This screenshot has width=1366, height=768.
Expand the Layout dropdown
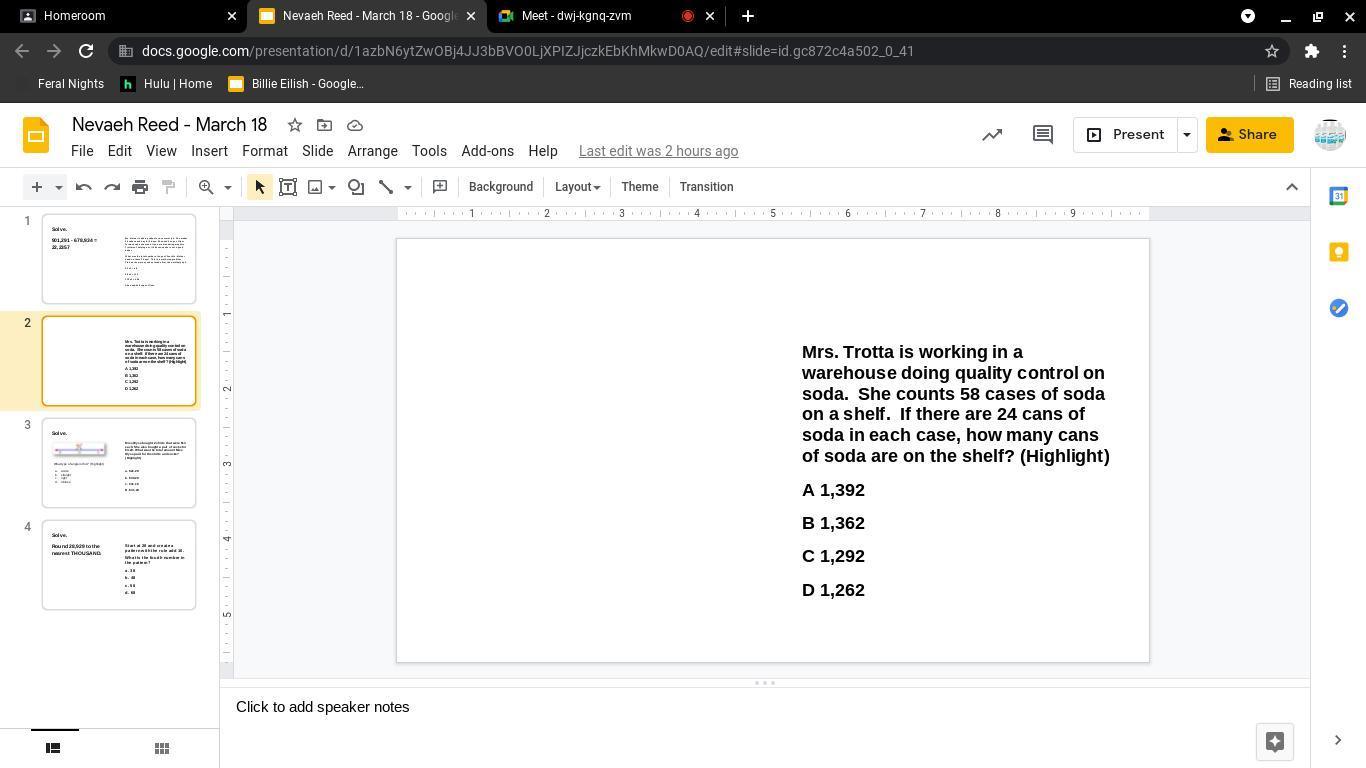tap(577, 187)
